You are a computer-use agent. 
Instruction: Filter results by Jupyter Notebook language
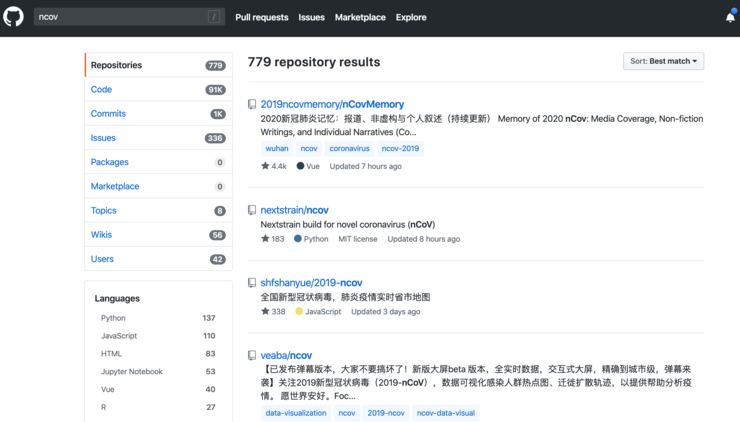pos(158,372)
